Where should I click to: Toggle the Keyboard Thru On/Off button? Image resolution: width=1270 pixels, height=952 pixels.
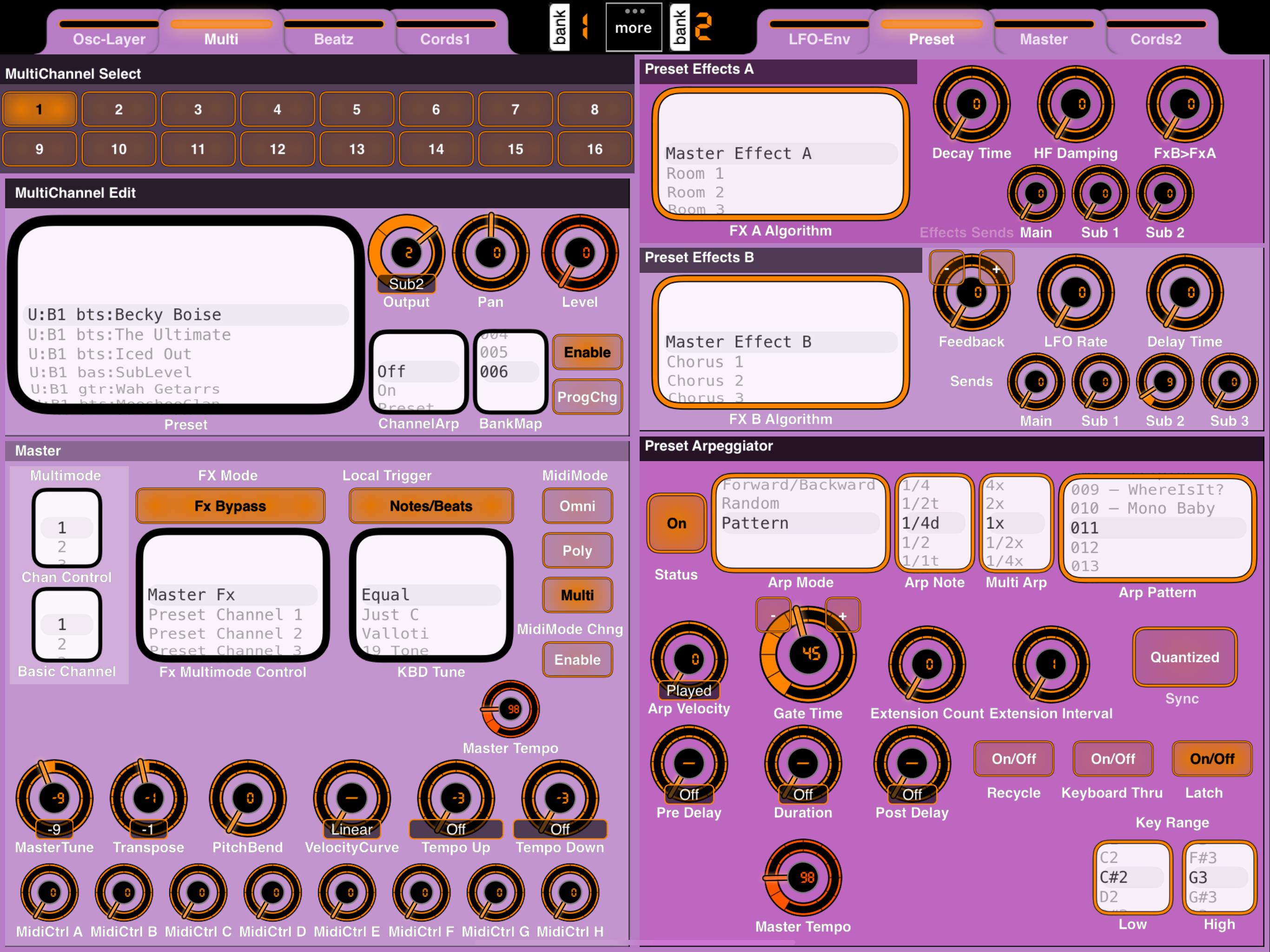click(x=1113, y=759)
